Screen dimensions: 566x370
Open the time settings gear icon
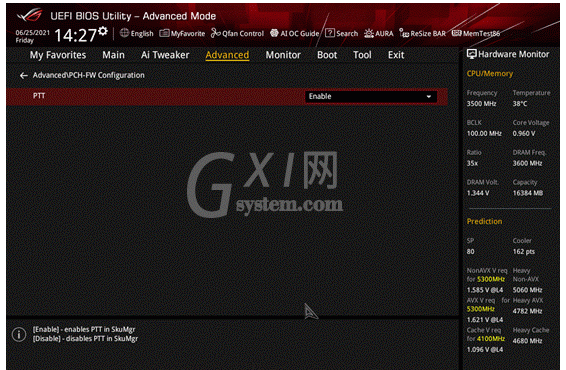(x=103, y=31)
